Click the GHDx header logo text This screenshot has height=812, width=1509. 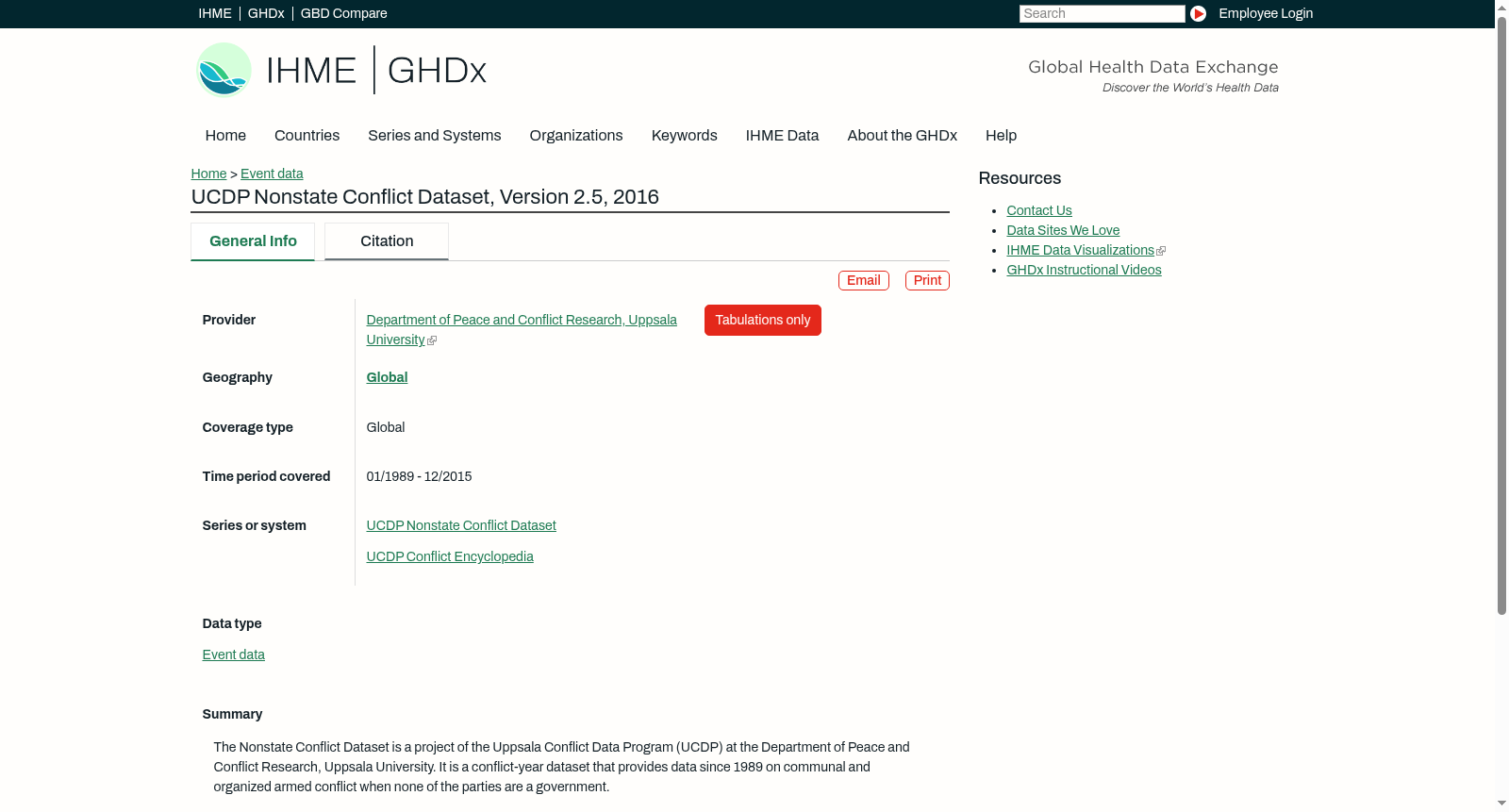[x=437, y=71]
